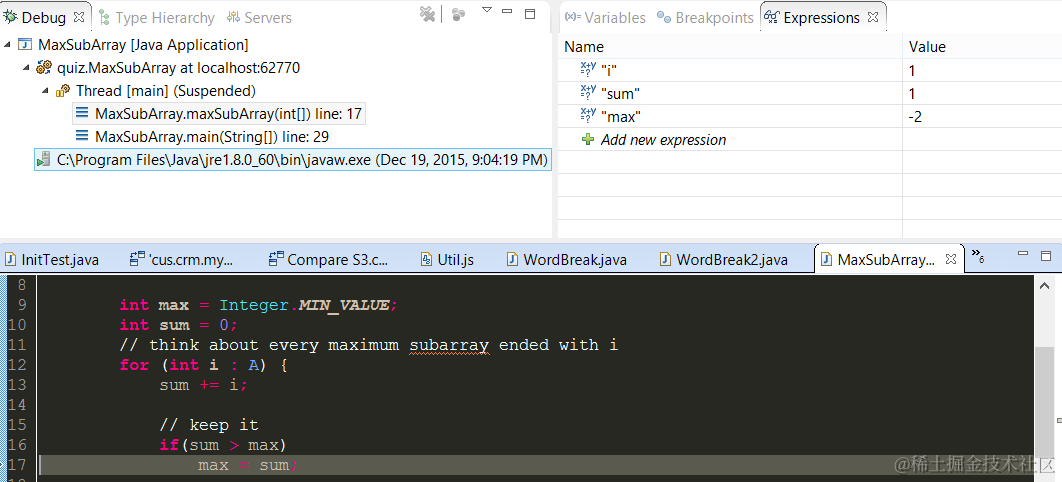The height and width of the screenshot is (482, 1062).
Task: Click the x+y icon beside "max" expression
Action: pos(589,116)
